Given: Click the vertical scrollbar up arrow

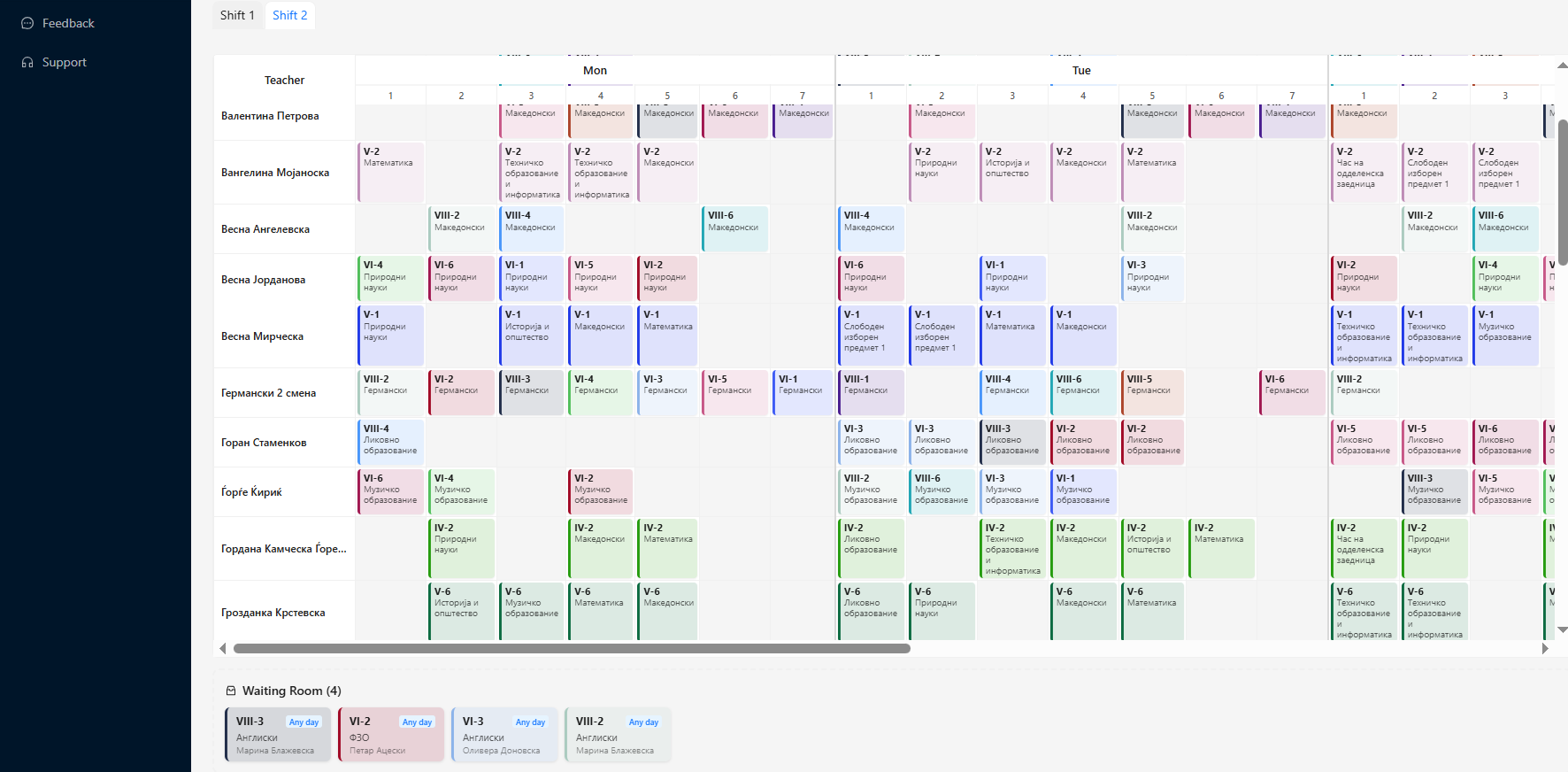Looking at the screenshot, I should (1563, 66).
